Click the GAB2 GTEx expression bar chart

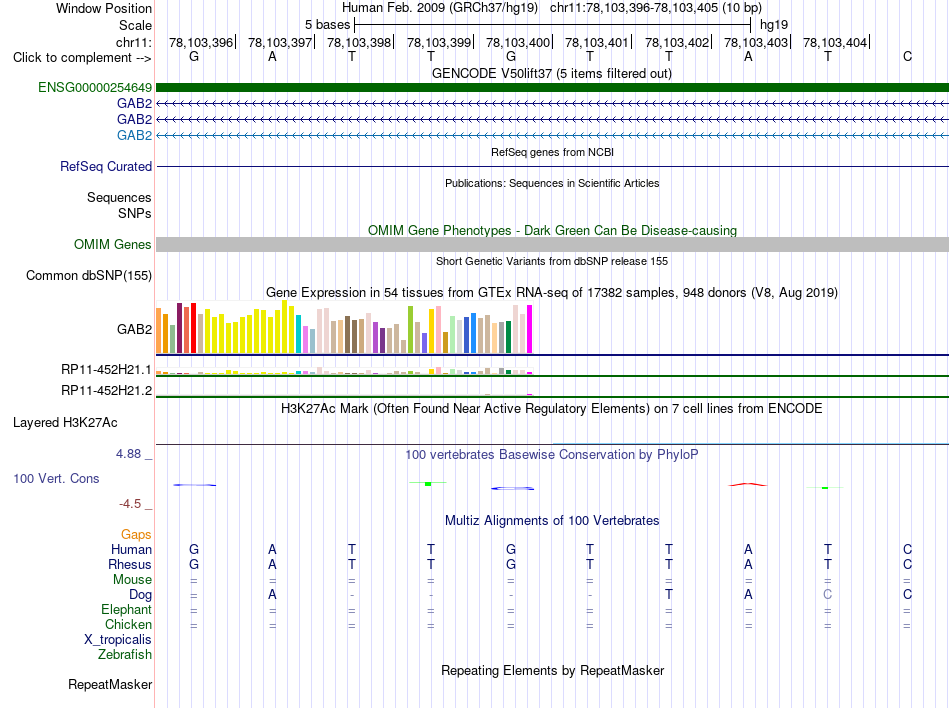pos(344,327)
